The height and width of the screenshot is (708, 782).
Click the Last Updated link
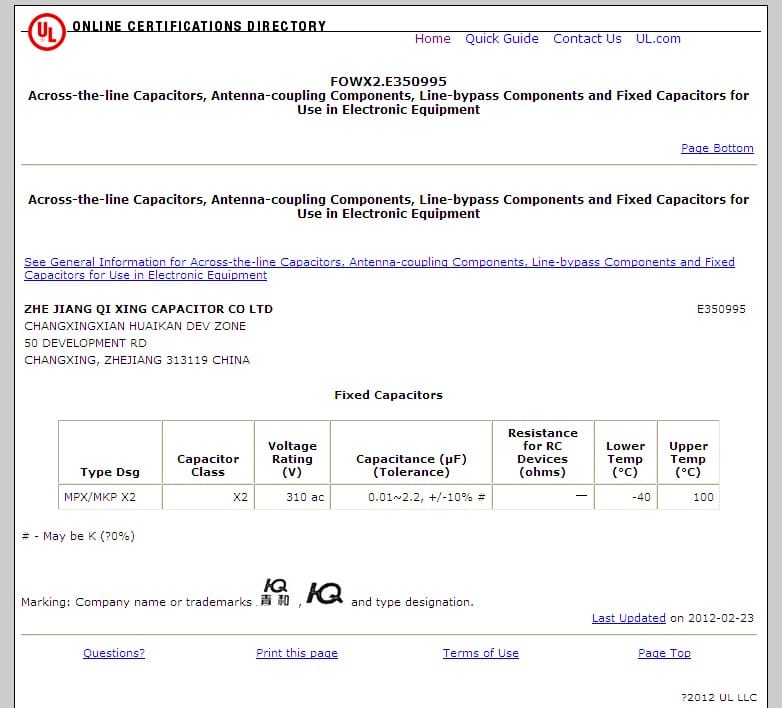tap(628, 618)
